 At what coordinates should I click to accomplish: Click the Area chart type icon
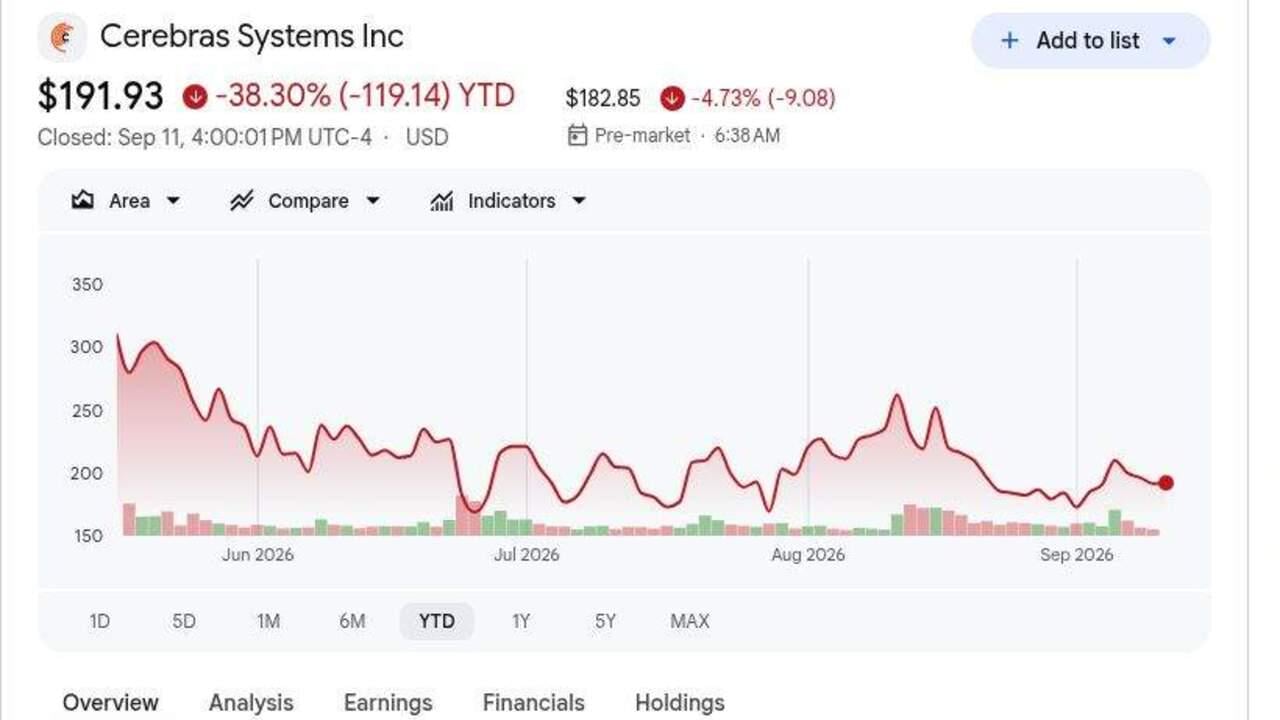[82, 201]
